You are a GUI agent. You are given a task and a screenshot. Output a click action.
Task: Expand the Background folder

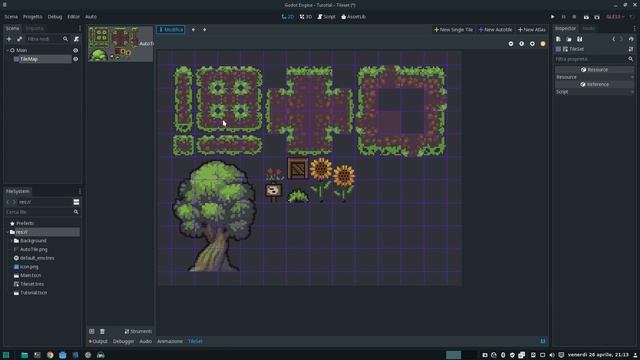click(x=11, y=241)
